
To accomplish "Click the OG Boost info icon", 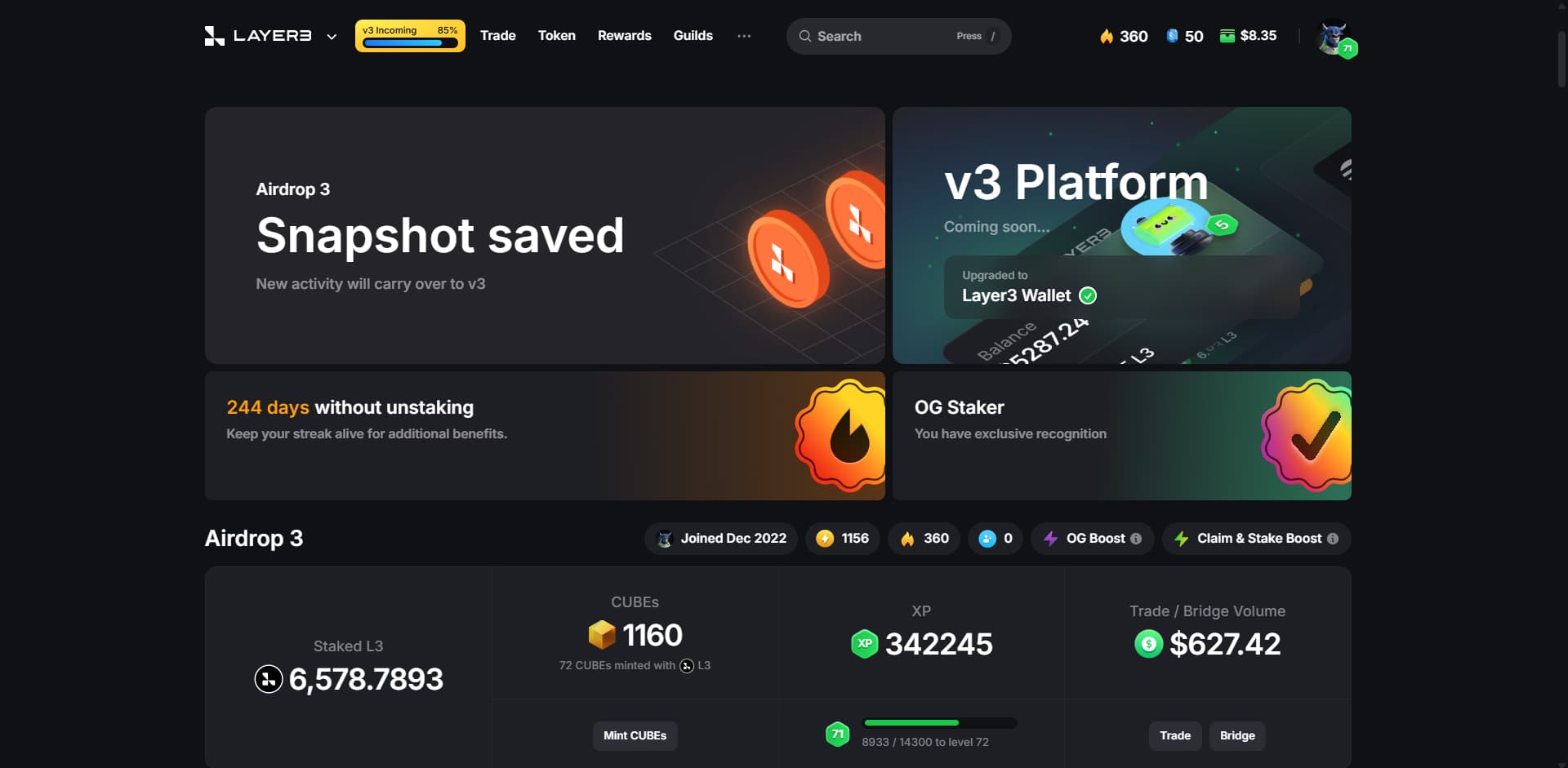I will (x=1136, y=539).
